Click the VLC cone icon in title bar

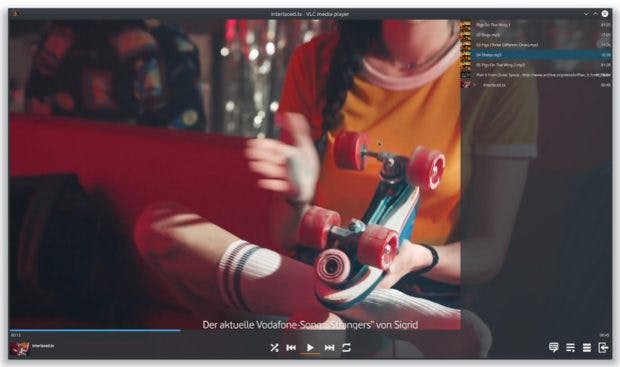coord(15,14)
